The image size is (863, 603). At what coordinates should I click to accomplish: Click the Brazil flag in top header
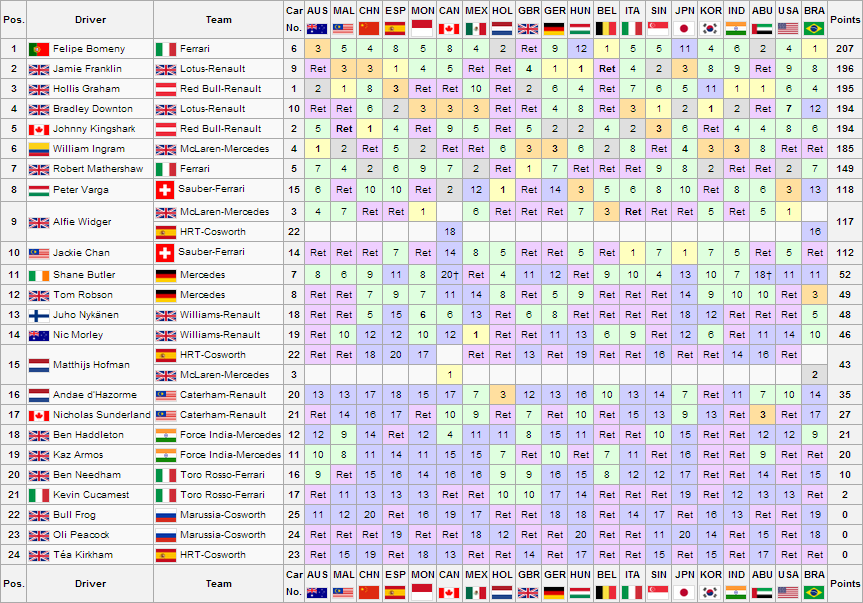coord(814,29)
